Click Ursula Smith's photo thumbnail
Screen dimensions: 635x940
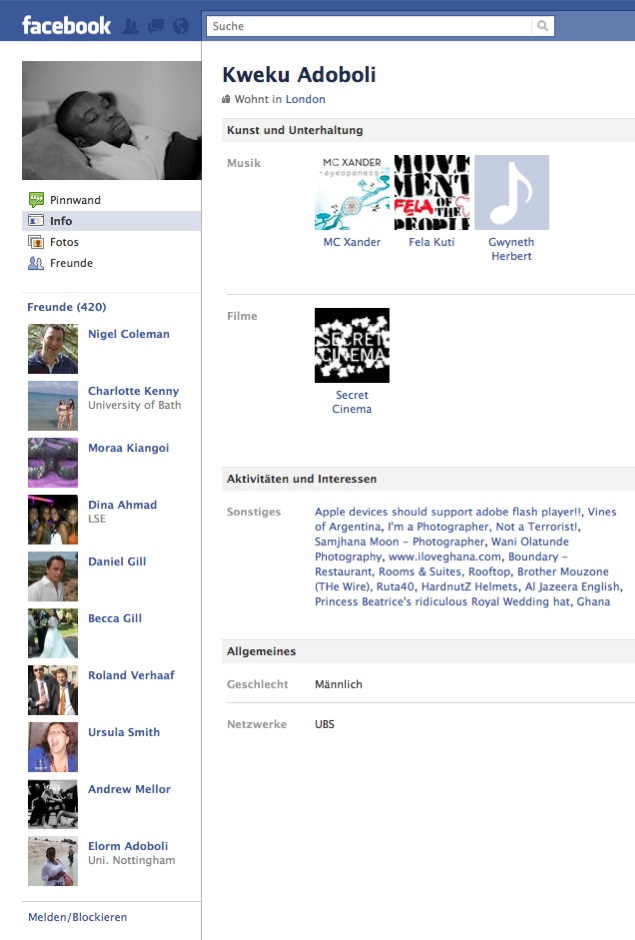coord(53,748)
